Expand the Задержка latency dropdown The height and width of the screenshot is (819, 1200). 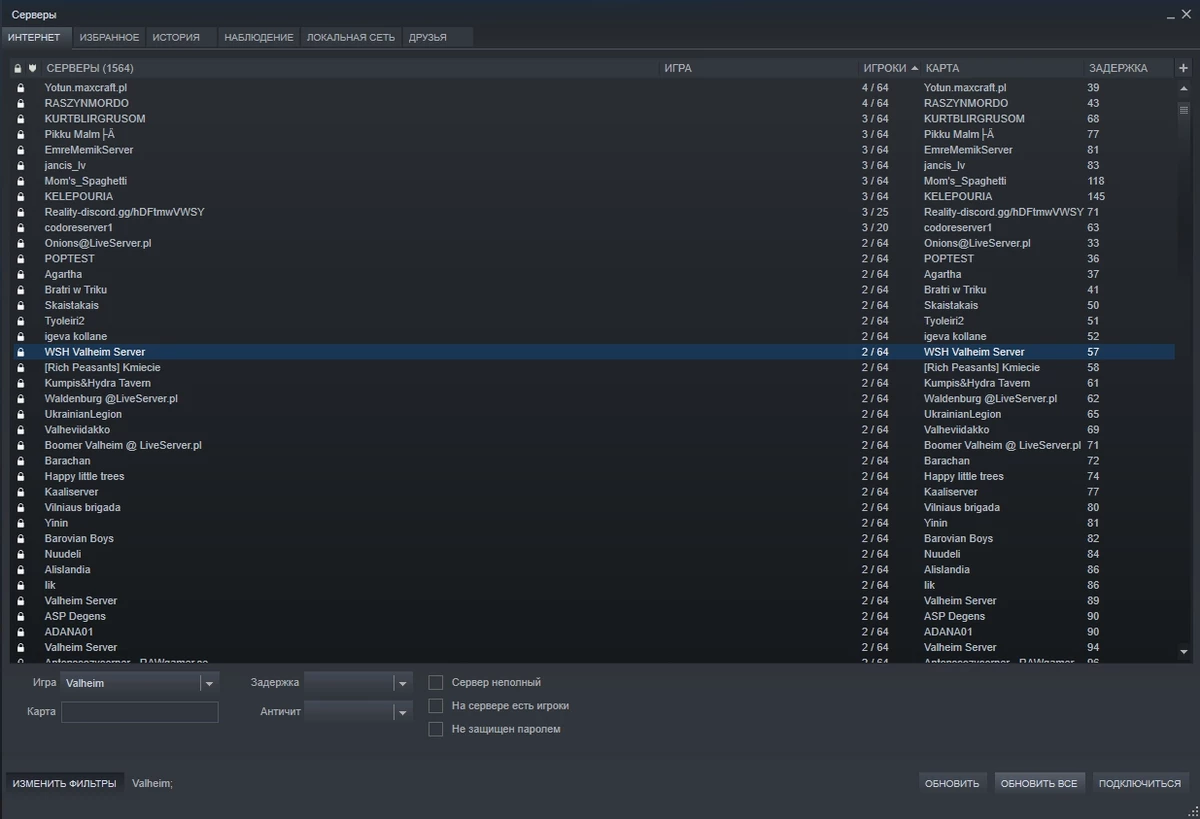click(x=358, y=683)
